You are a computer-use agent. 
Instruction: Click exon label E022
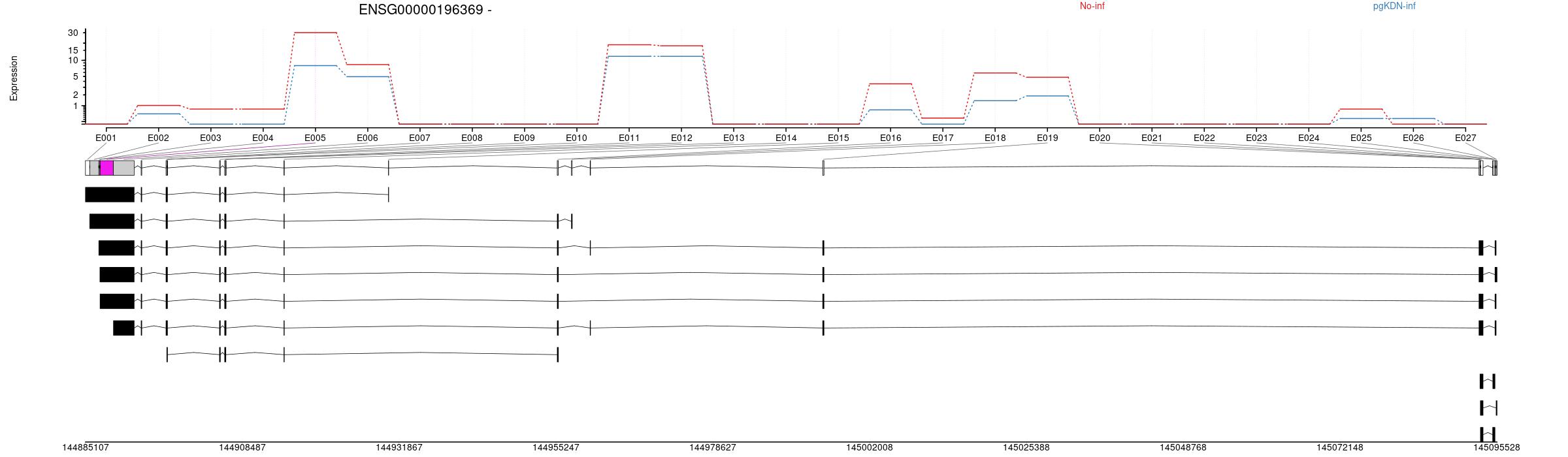pyautogui.click(x=1204, y=138)
